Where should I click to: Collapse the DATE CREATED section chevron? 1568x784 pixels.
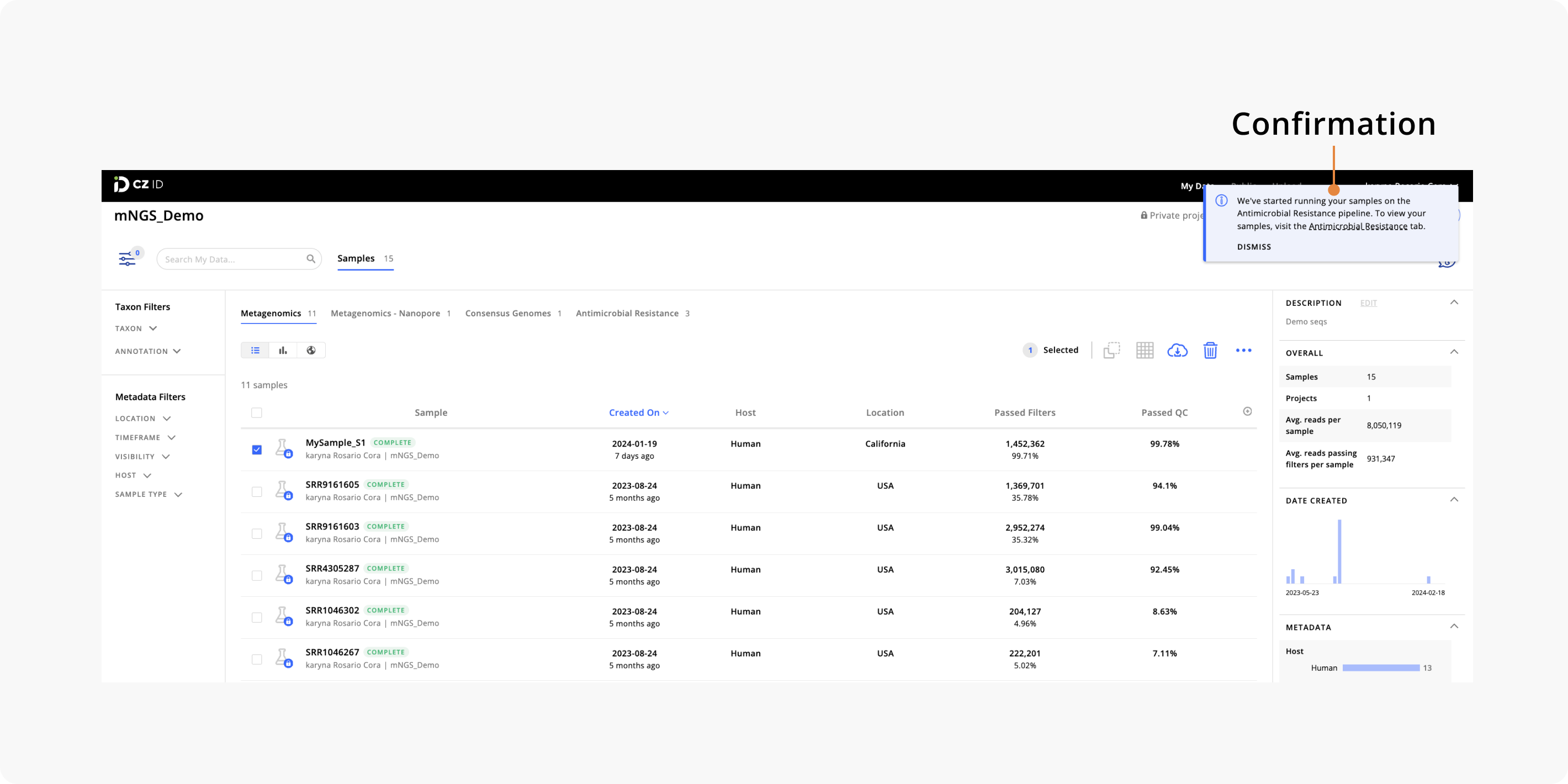point(1454,500)
